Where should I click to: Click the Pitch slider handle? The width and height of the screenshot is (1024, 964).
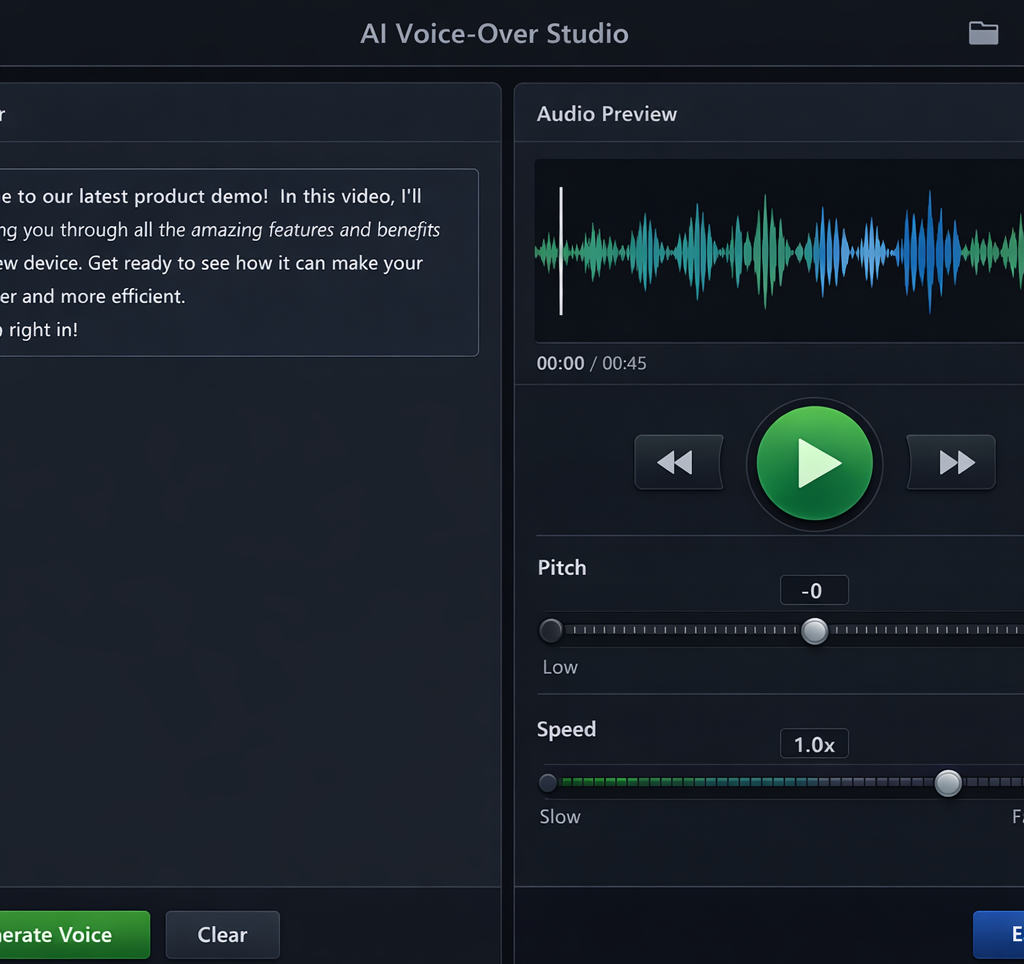tap(814, 630)
